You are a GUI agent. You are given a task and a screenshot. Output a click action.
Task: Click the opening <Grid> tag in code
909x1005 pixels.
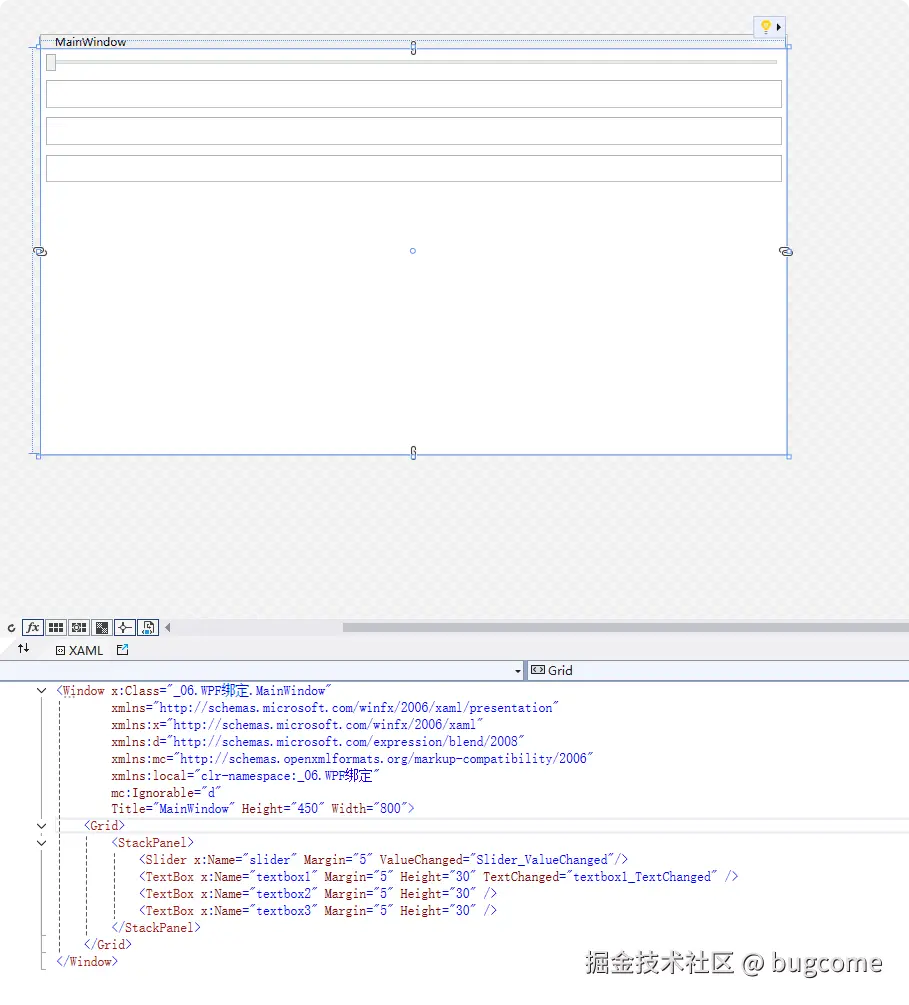(104, 826)
